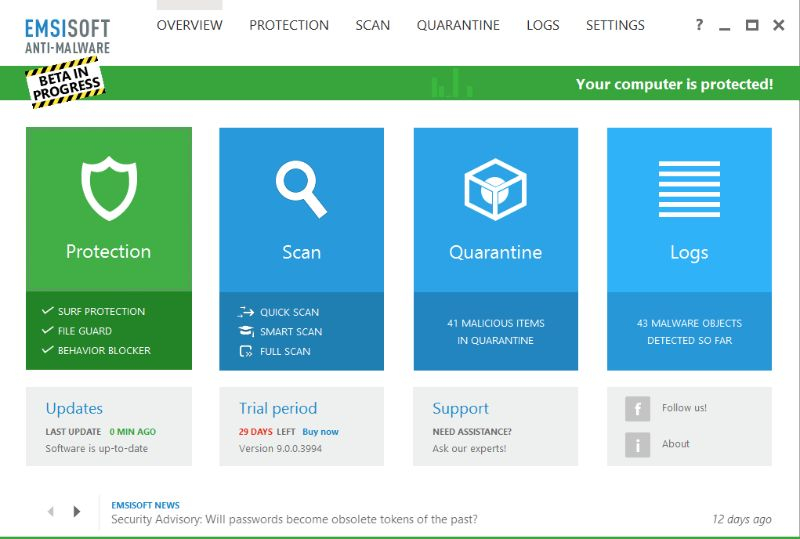Click the Quarantine tile title
The height and width of the screenshot is (539, 800).
pos(495,252)
